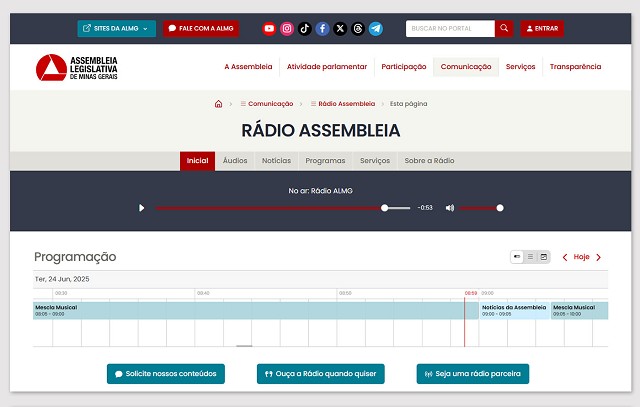Click the audio progress slider handle
The image size is (640, 407).
tap(384, 208)
